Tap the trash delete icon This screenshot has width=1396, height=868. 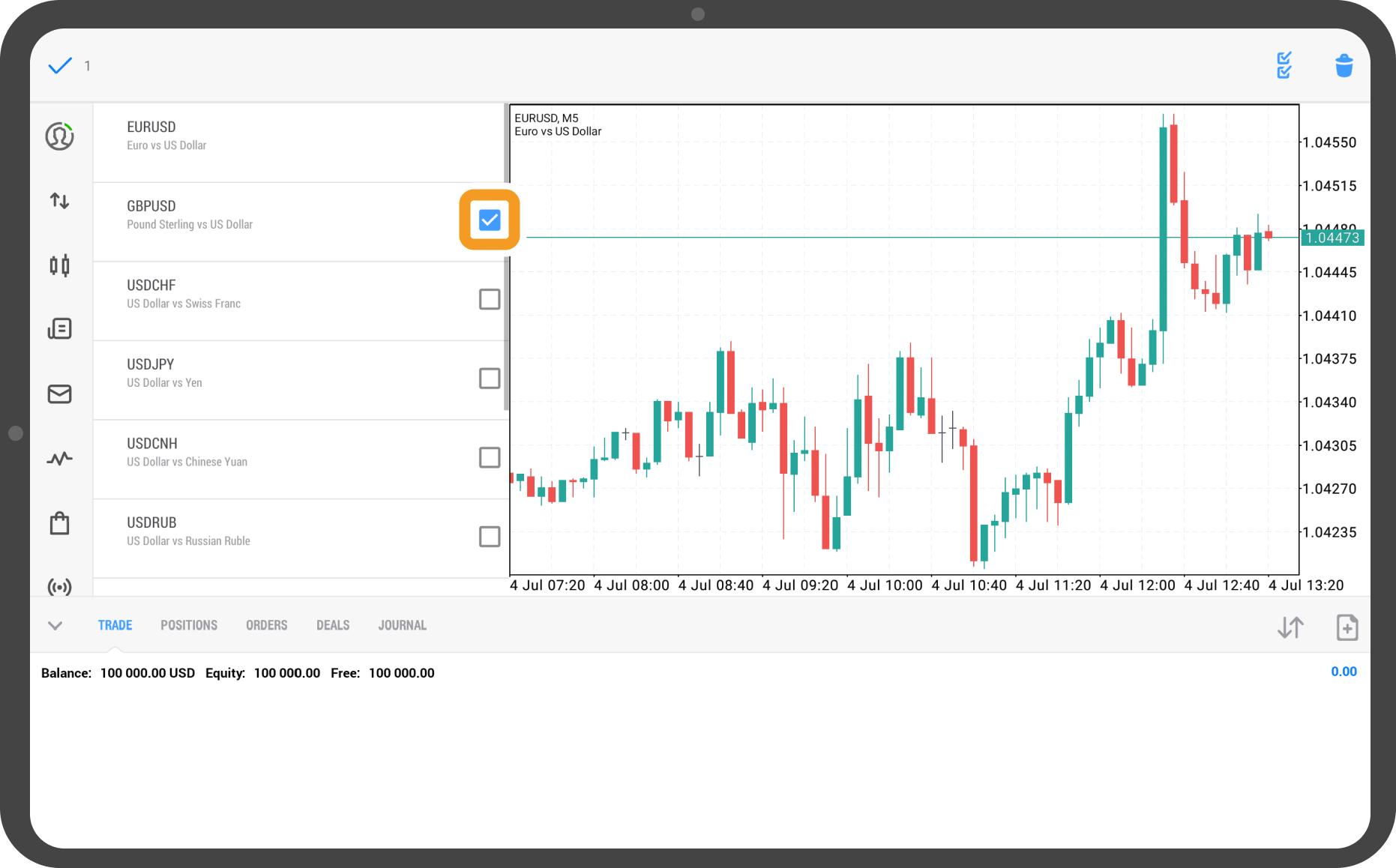tap(1344, 65)
